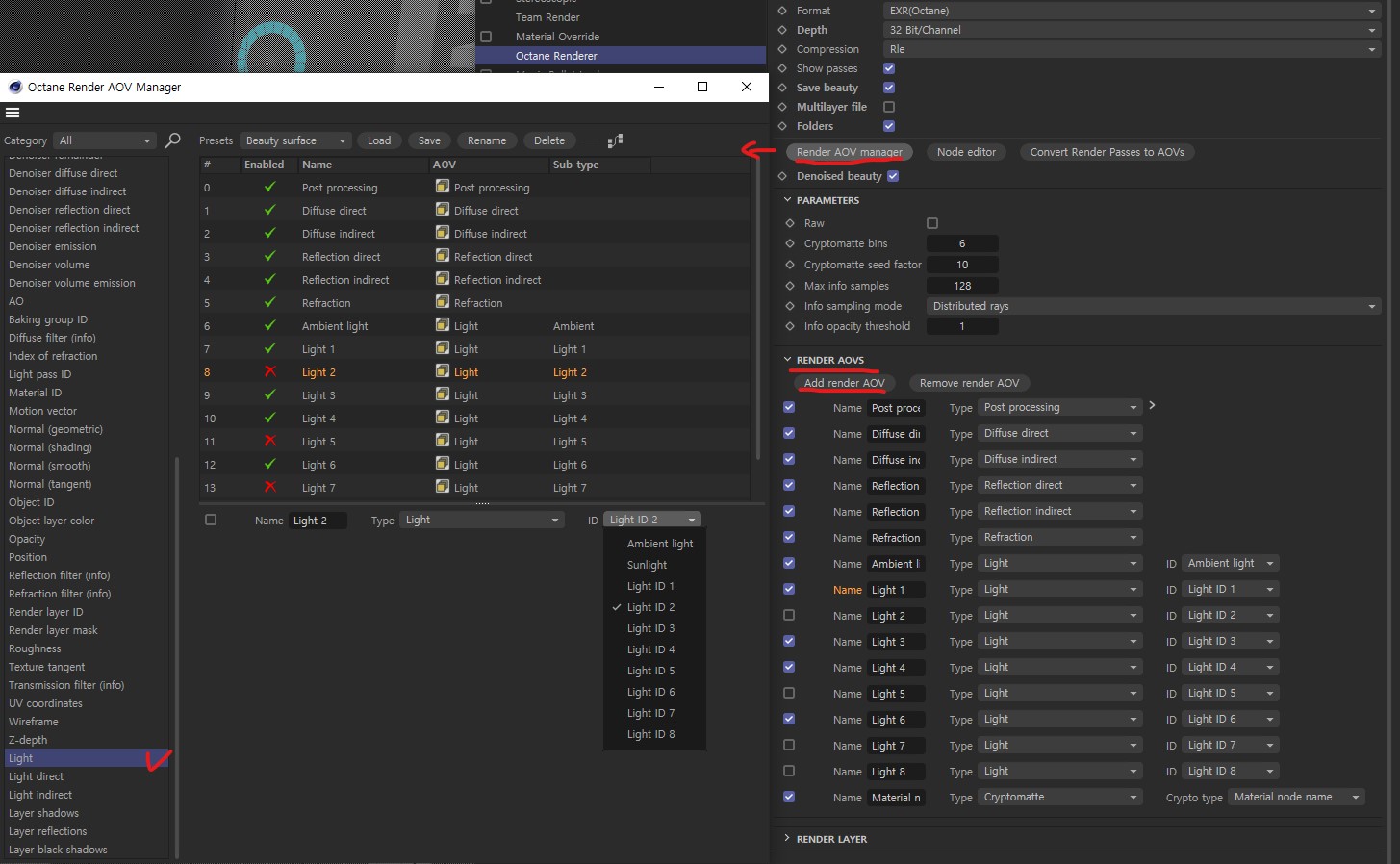Click keyframe diamond beside Compression

[782, 49]
